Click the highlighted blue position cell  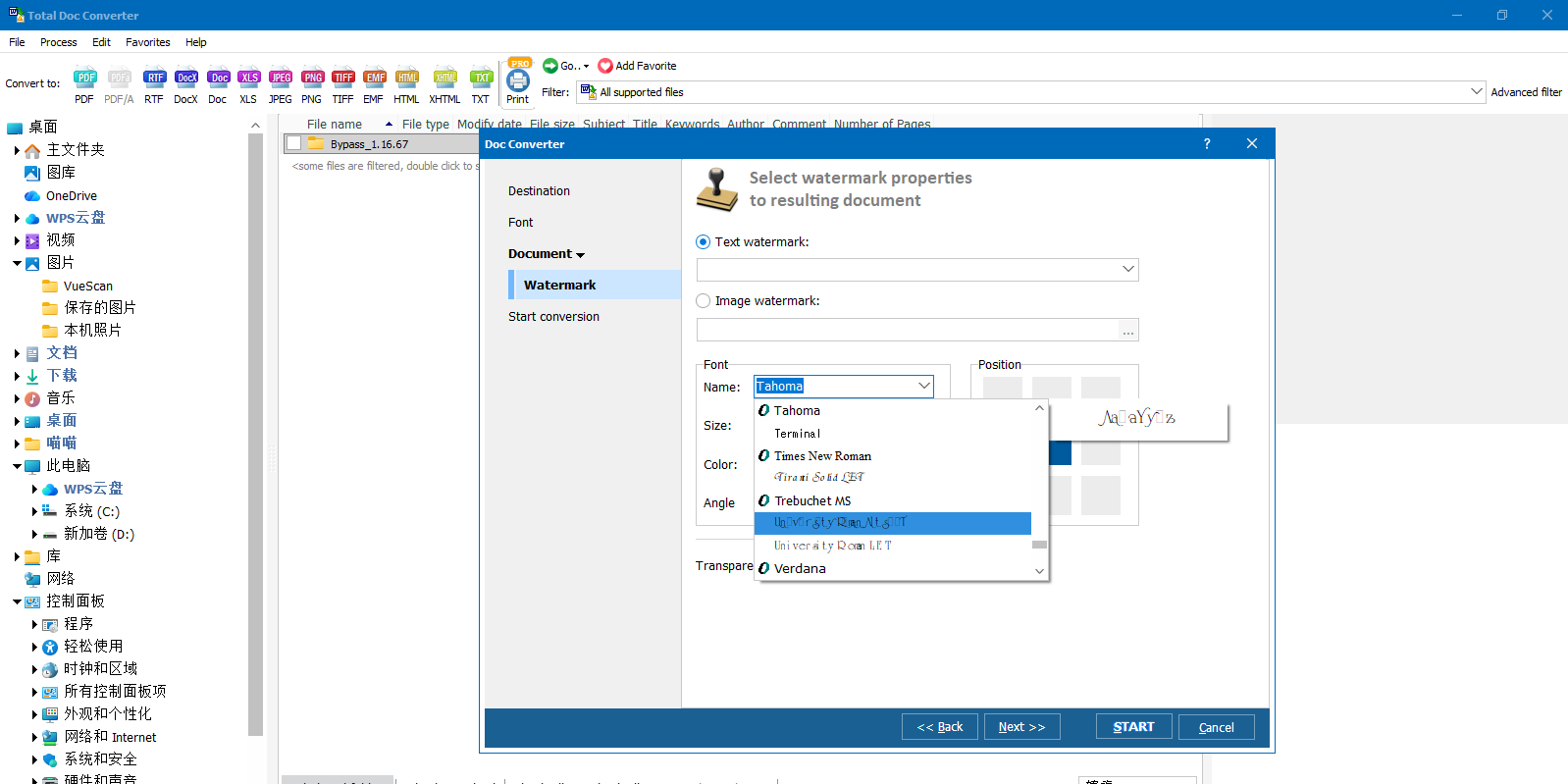coord(1060,453)
